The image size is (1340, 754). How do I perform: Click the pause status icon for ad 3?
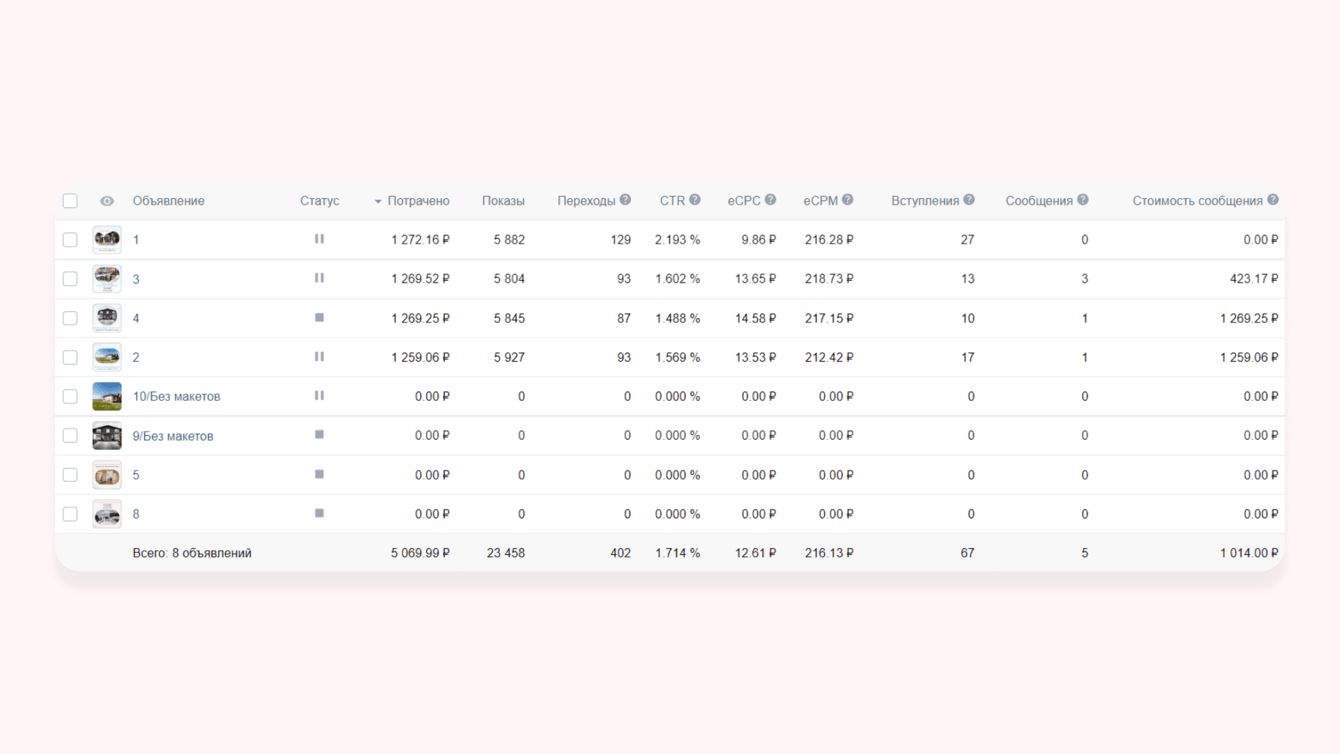coord(319,278)
